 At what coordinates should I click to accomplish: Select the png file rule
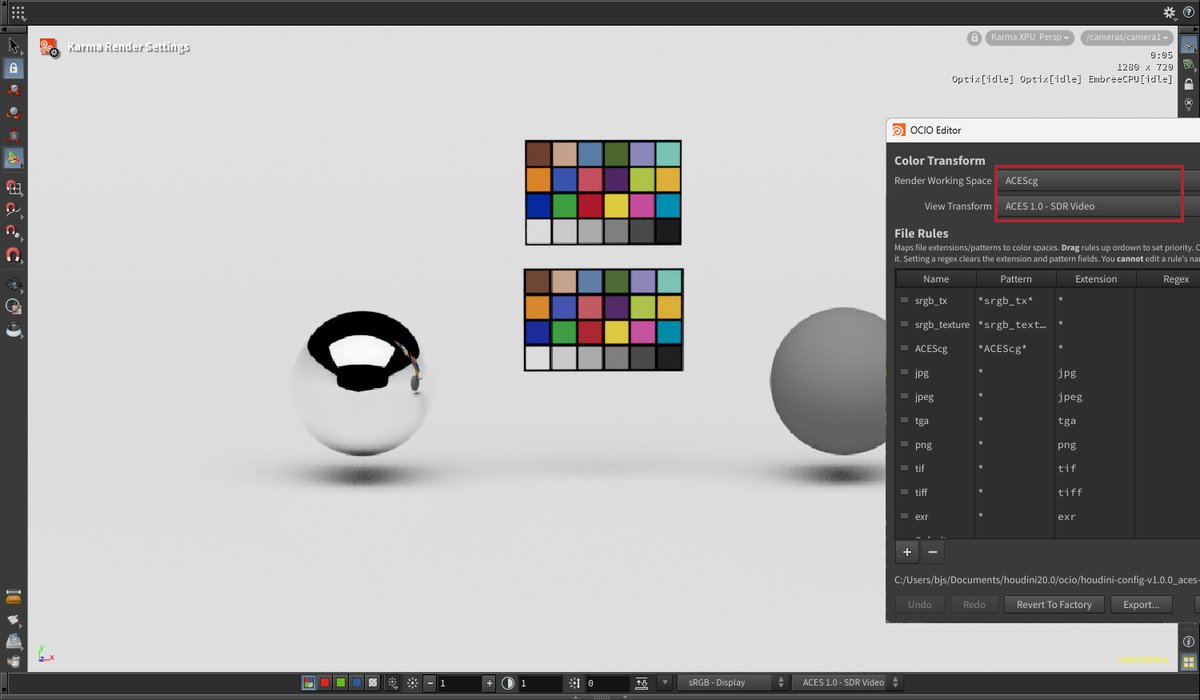pos(922,445)
